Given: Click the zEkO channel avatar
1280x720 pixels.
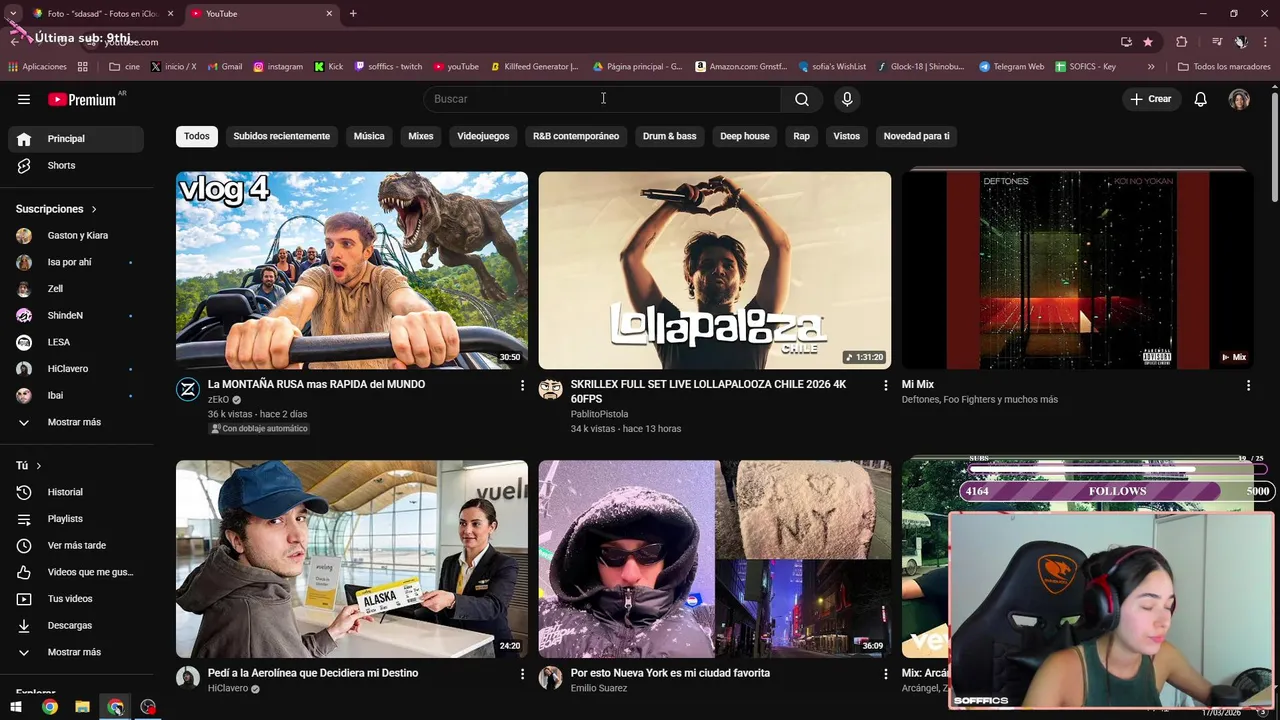Looking at the screenshot, I should (188, 390).
